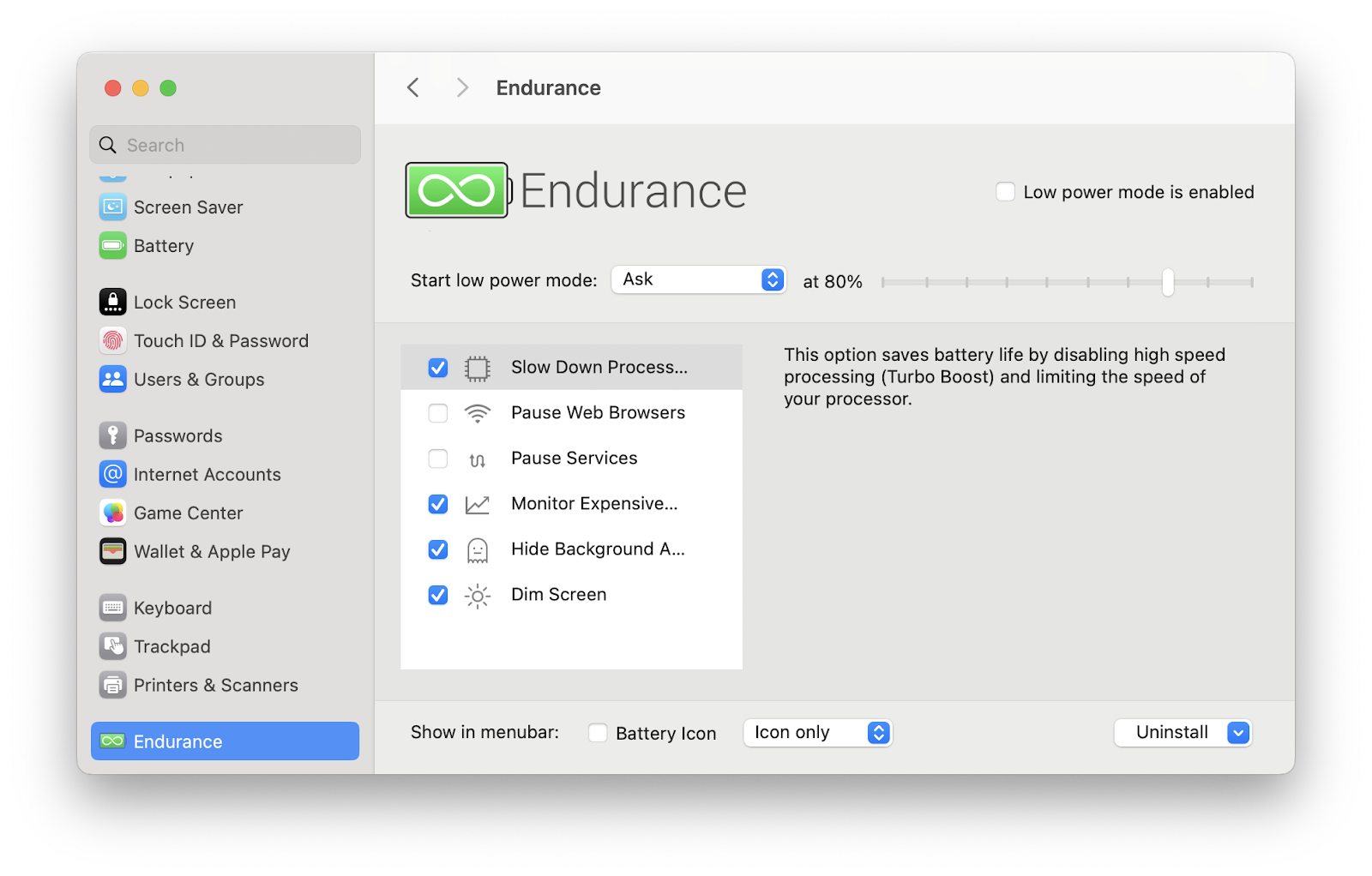Click the Internet Accounts @ icon

[x=112, y=474]
